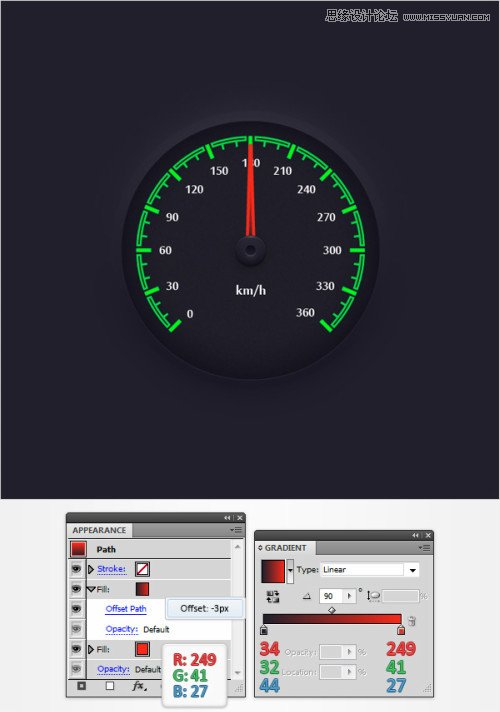This screenshot has width=500, height=712.
Task: Toggle visibility of the gradient Fill row
Action: pyautogui.click(x=76, y=588)
